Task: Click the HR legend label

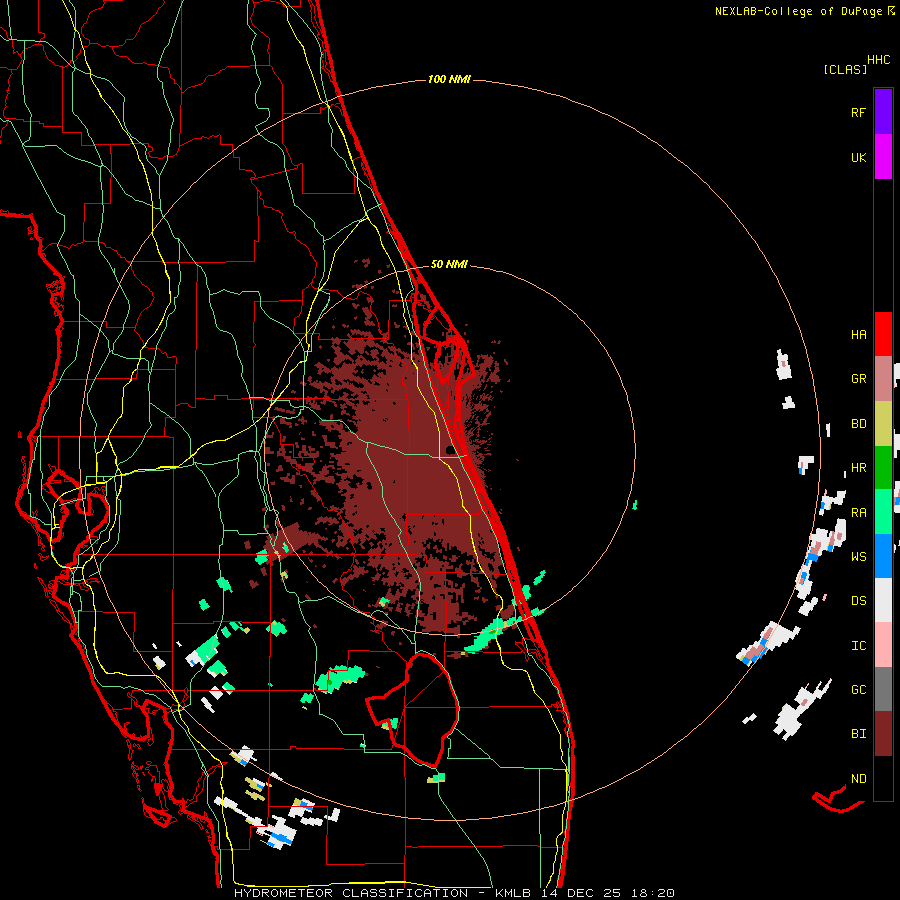Action: 858,468
